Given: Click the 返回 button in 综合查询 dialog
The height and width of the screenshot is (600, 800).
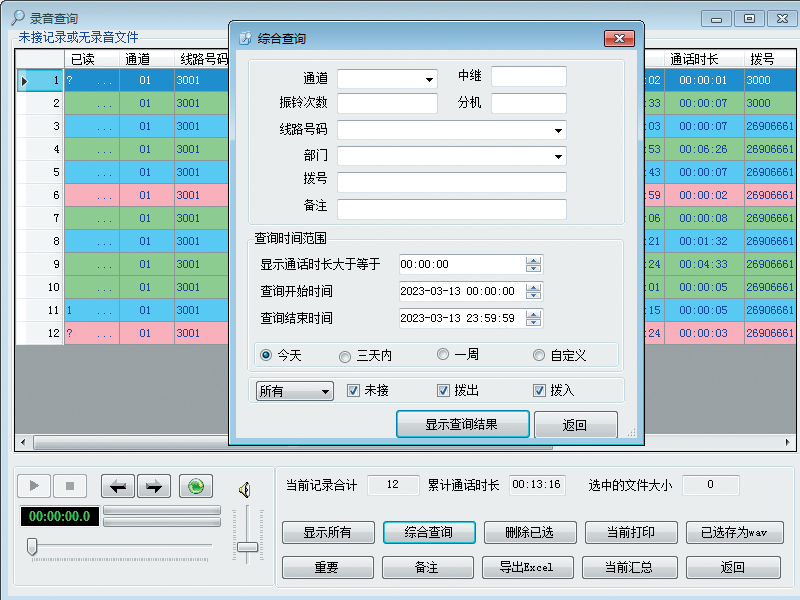Looking at the screenshot, I should coord(576,424).
